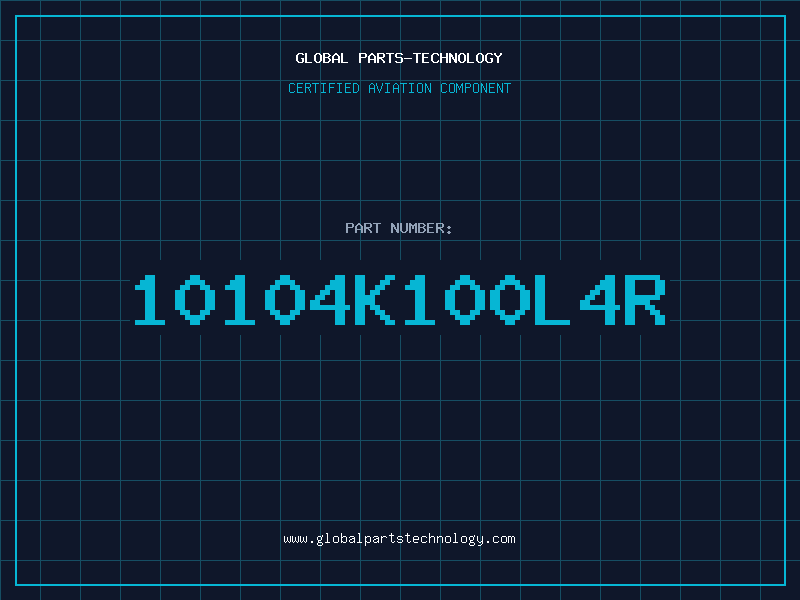Click the CERTIFIED AVIATION COMPONENT subtitle
The image size is (800, 600).
[399, 88]
